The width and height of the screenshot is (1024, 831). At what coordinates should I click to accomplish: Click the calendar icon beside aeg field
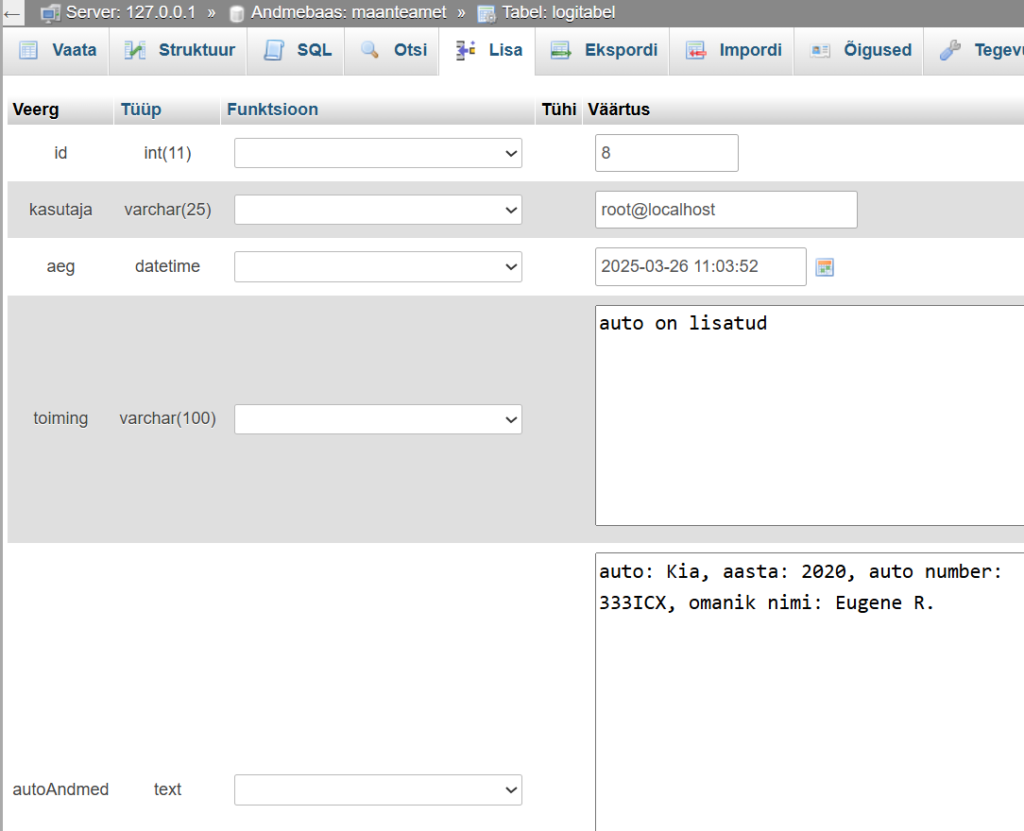[824, 267]
